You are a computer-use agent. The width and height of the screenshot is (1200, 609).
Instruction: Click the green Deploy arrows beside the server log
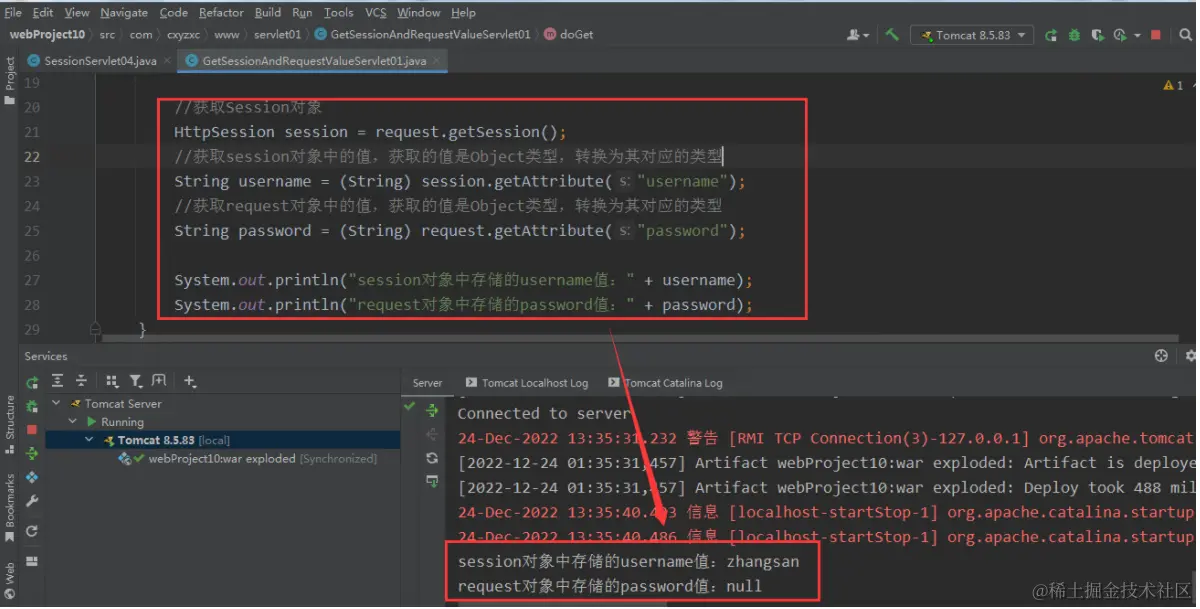pos(432,410)
